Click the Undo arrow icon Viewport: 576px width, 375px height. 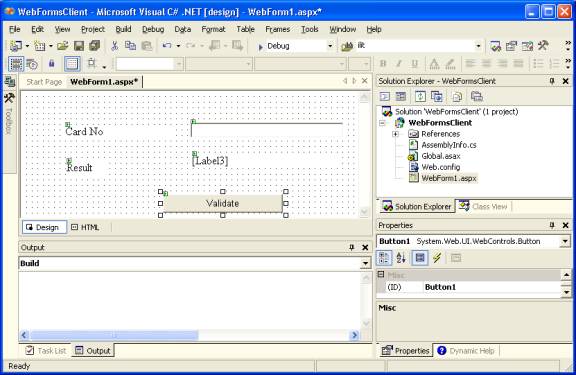point(167,46)
